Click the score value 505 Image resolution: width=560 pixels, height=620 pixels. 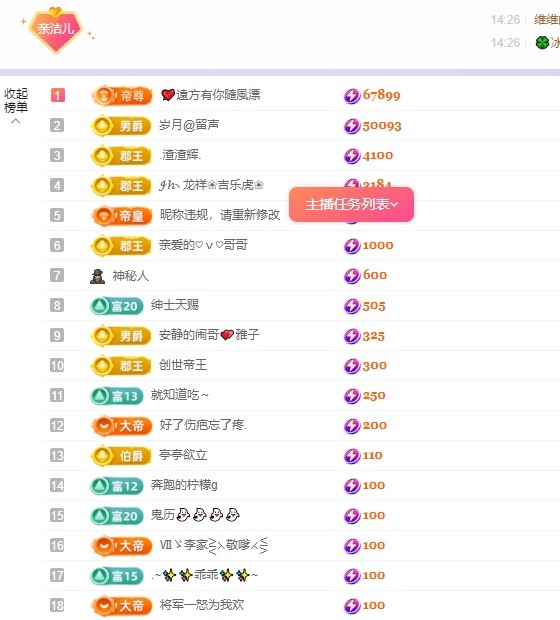pos(374,306)
